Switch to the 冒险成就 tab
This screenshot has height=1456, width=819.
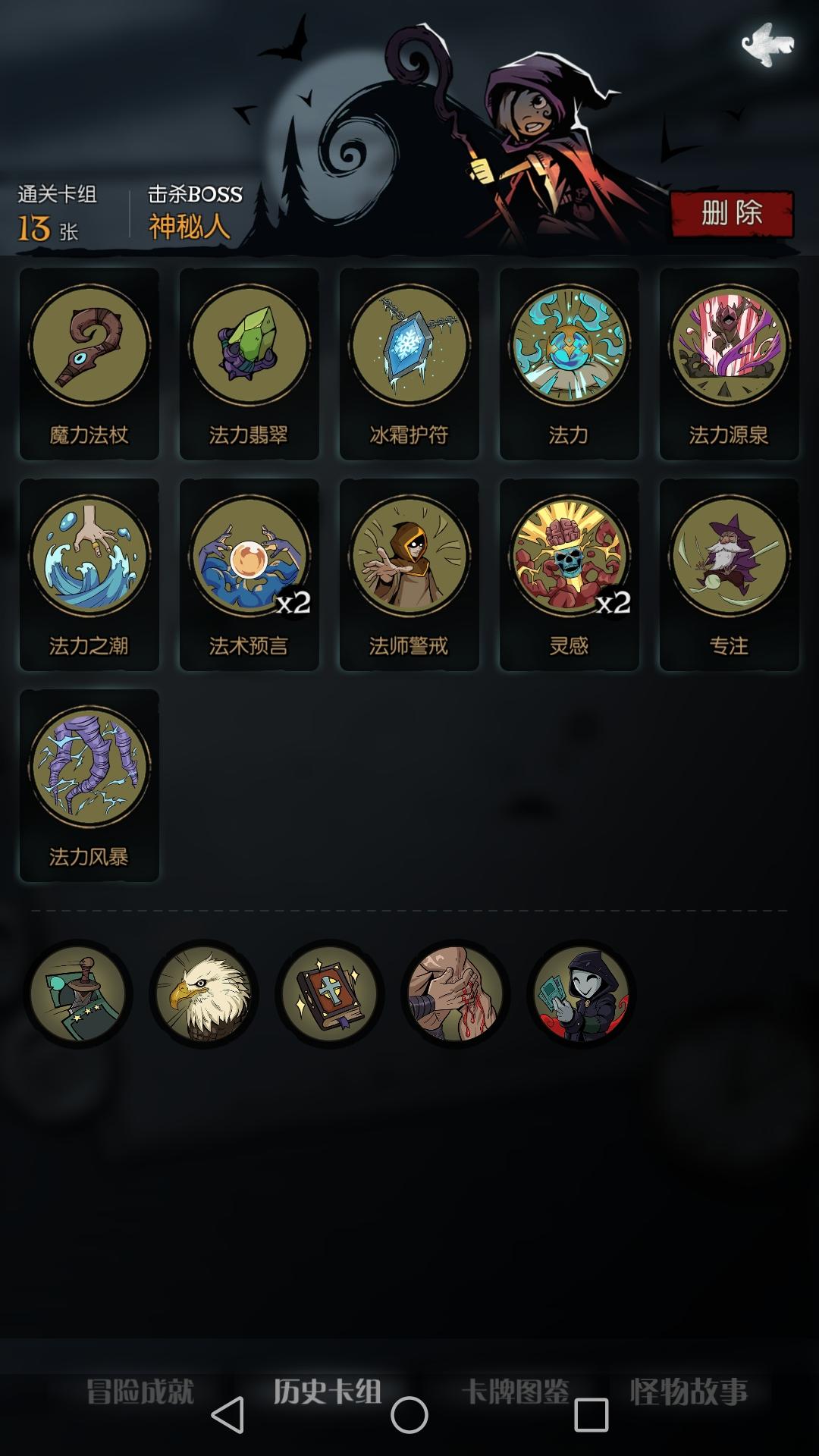(140, 1392)
